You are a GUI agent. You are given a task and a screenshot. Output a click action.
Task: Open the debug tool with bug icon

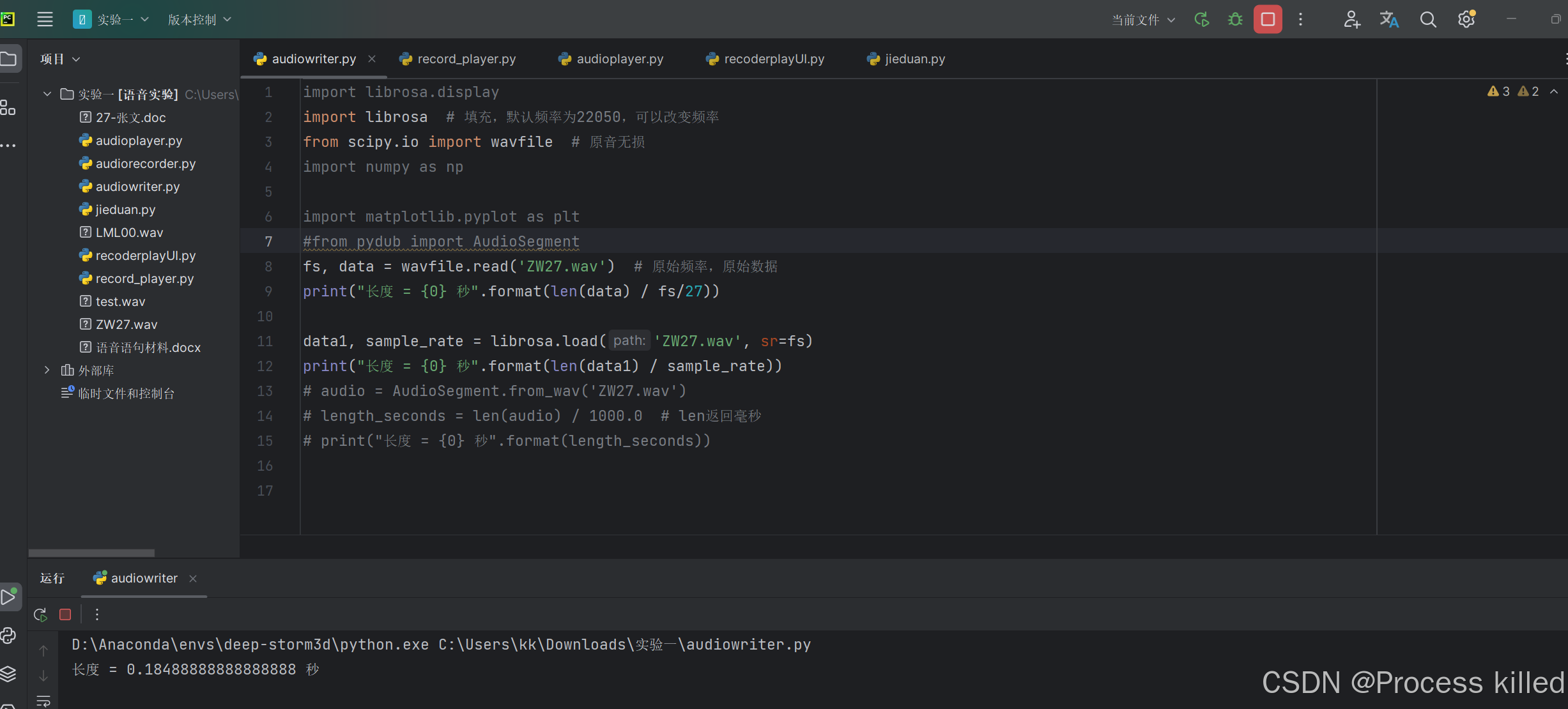coord(1234,19)
